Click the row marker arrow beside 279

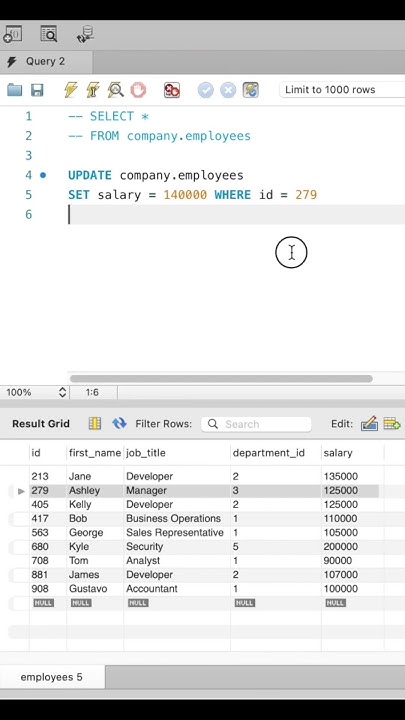21,491
